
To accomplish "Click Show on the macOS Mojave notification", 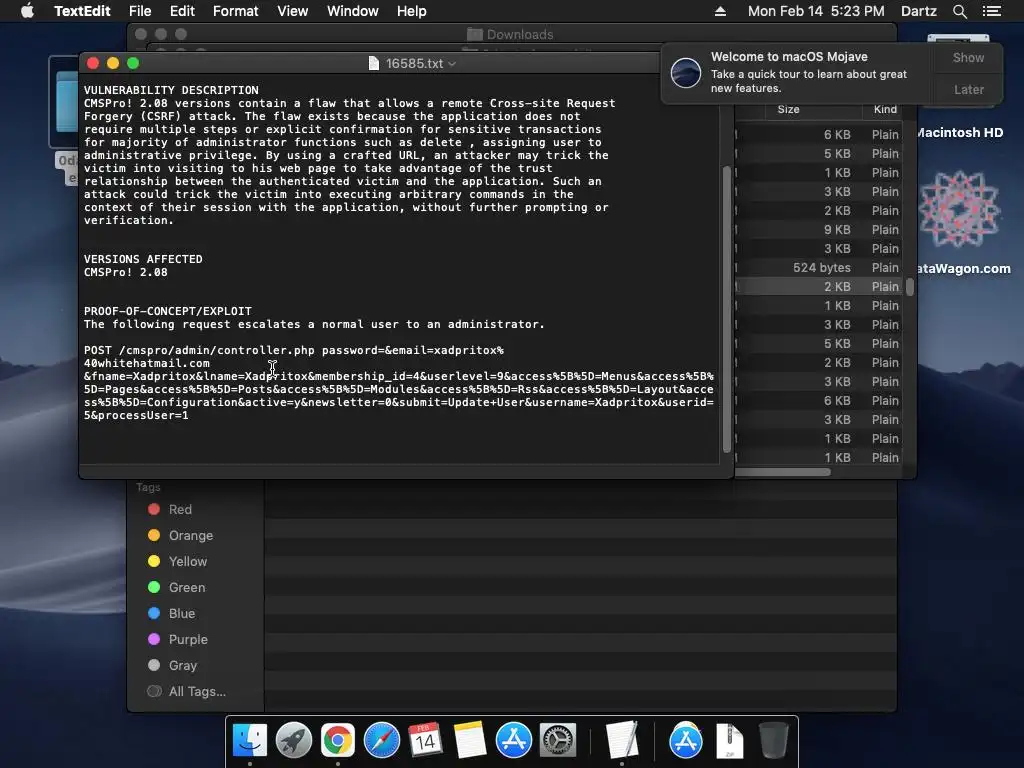I will tap(968, 57).
